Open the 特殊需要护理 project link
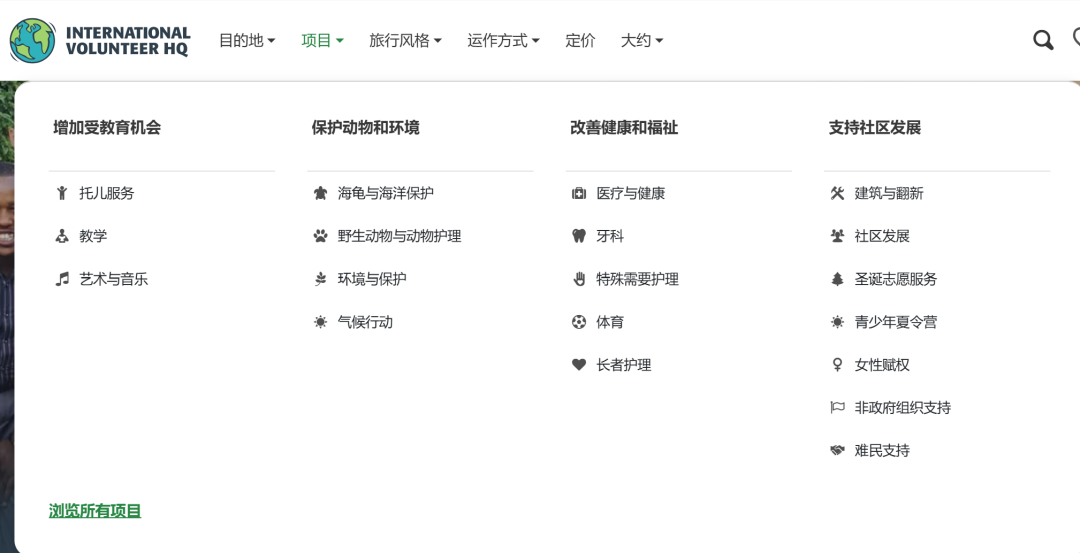Screen dimensions: 1080x553 638,279
